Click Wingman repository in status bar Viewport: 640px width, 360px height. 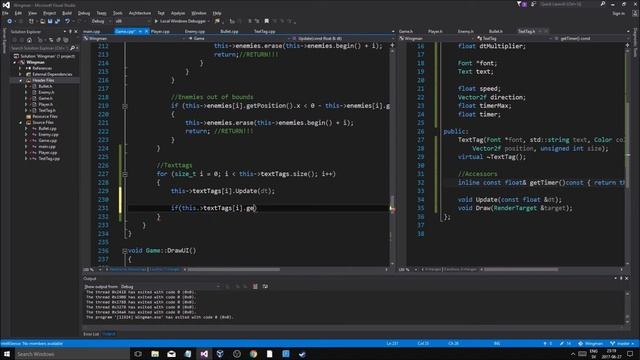tap(591, 344)
